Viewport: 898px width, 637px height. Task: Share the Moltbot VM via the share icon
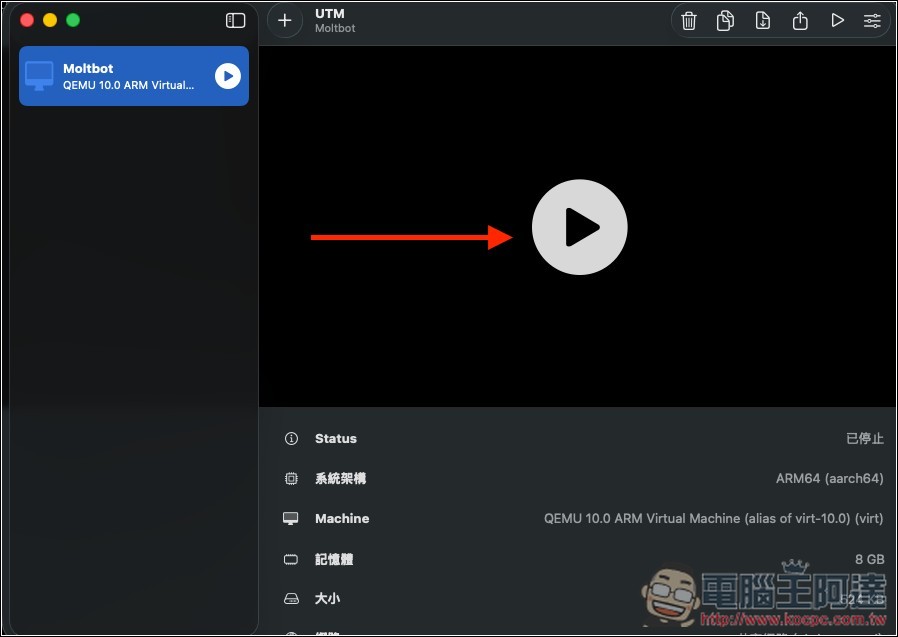[x=800, y=20]
